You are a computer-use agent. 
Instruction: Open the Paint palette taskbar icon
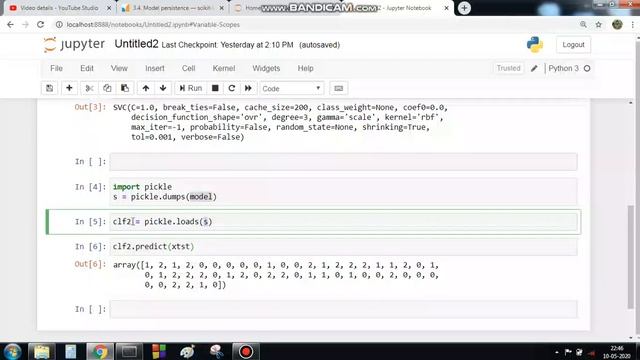click(187, 351)
